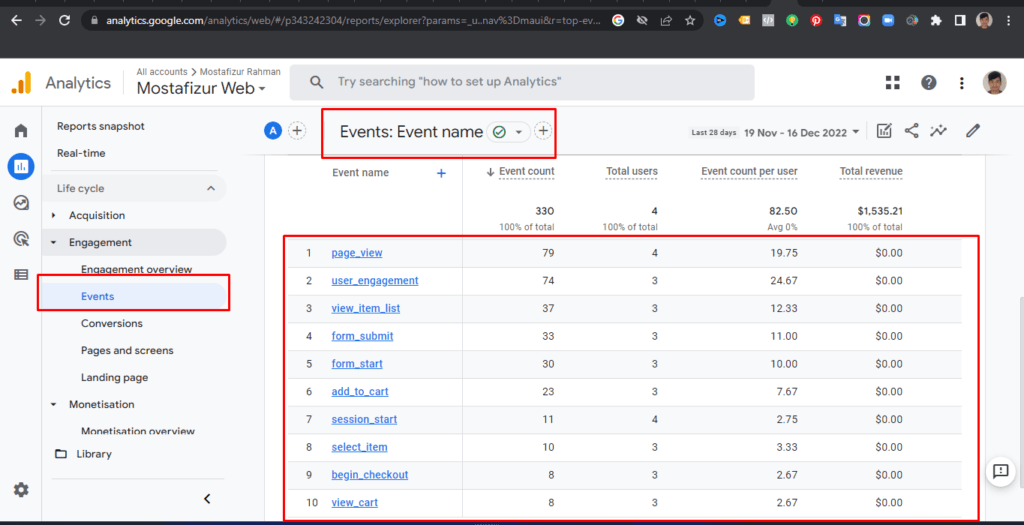The height and width of the screenshot is (525, 1024).
Task: Click in the Analytics search field
Action: [x=522, y=82]
